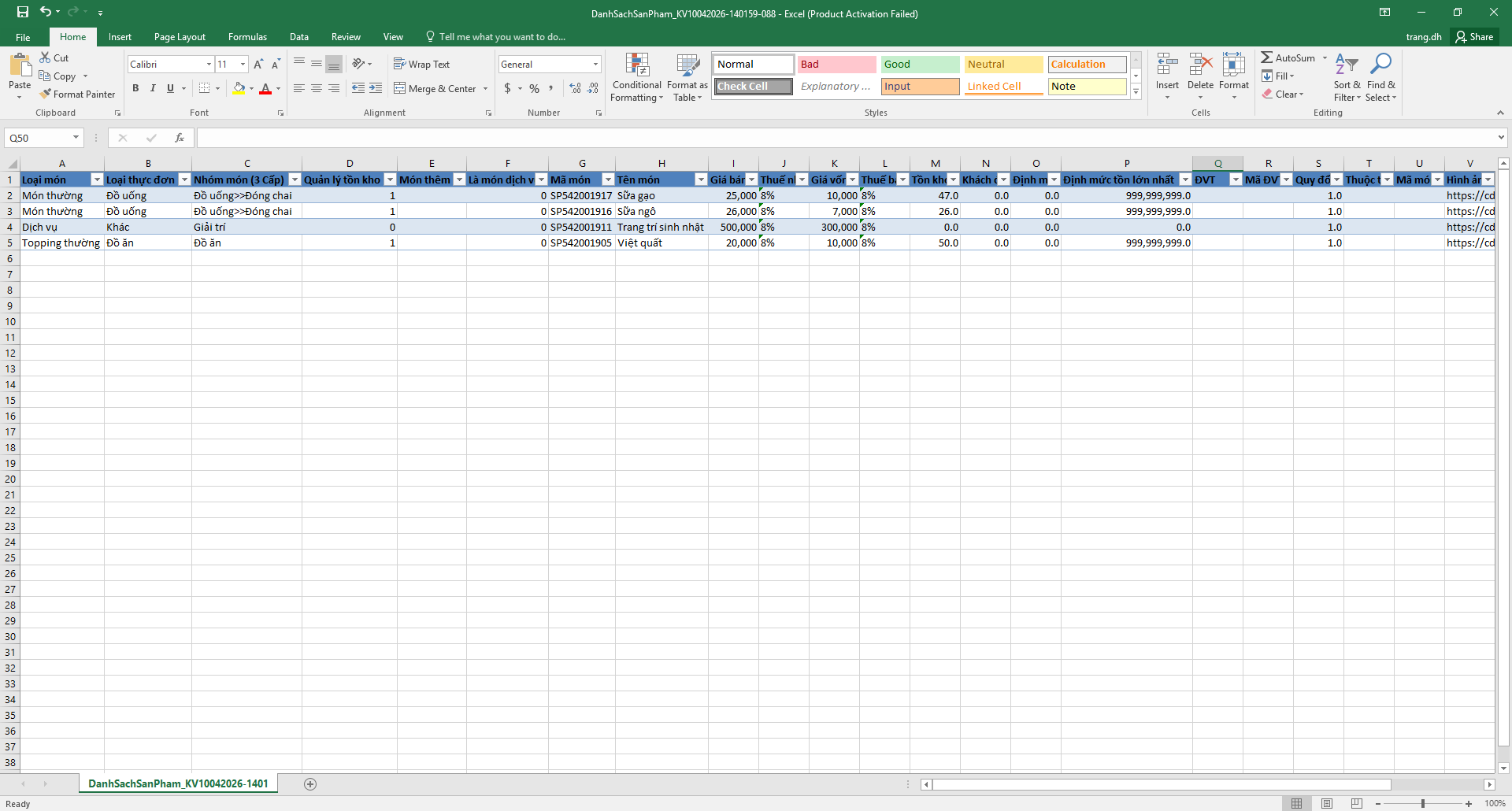Viewport: 1512px width, 811px height.
Task: Switch to the Formulas ribbon tab
Action: click(x=247, y=37)
